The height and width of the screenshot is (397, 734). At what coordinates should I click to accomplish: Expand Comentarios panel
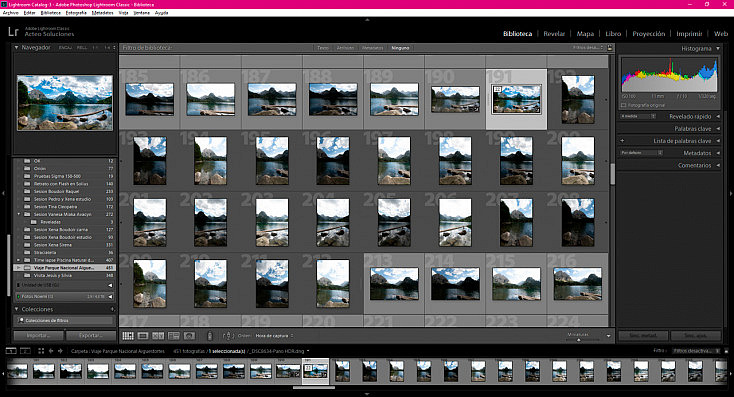coord(718,165)
